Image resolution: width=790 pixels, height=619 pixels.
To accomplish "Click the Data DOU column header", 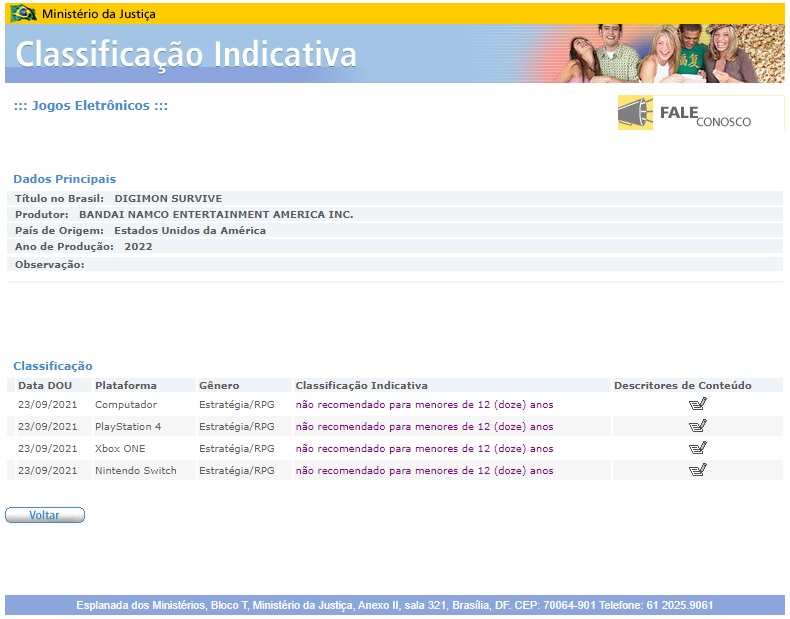I will point(45,385).
